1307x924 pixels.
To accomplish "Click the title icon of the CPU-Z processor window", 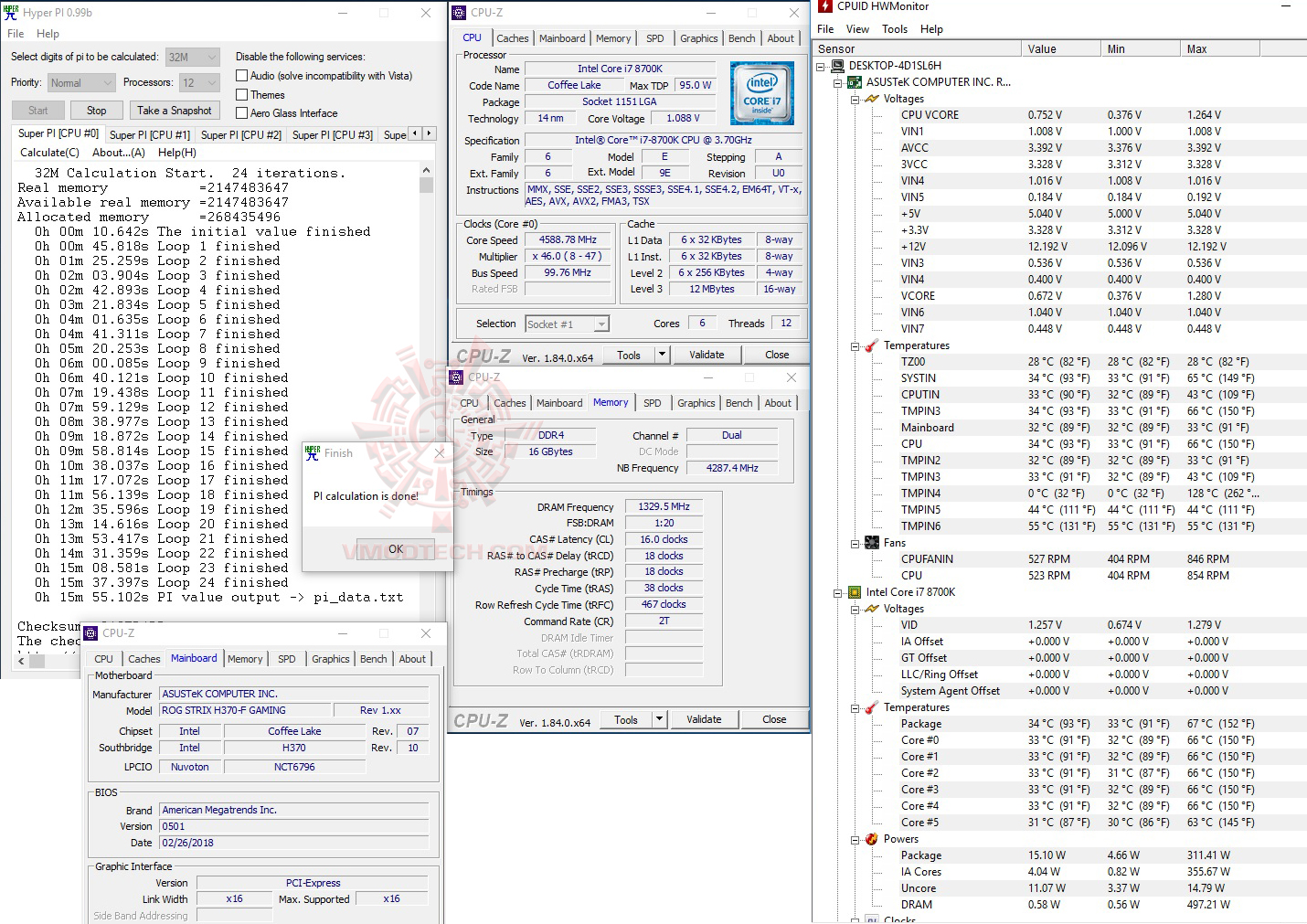I will 459,13.
